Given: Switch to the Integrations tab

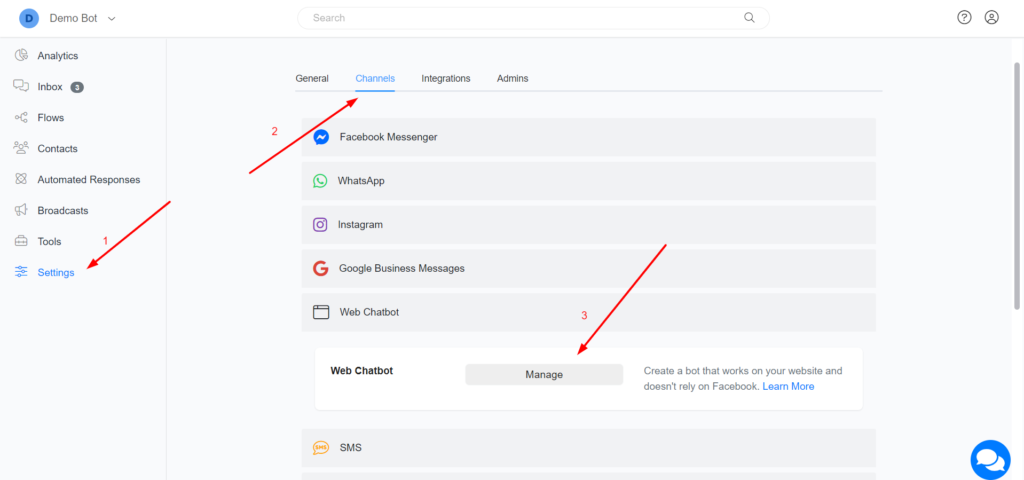Looking at the screenshot, I should coord(446,78).
